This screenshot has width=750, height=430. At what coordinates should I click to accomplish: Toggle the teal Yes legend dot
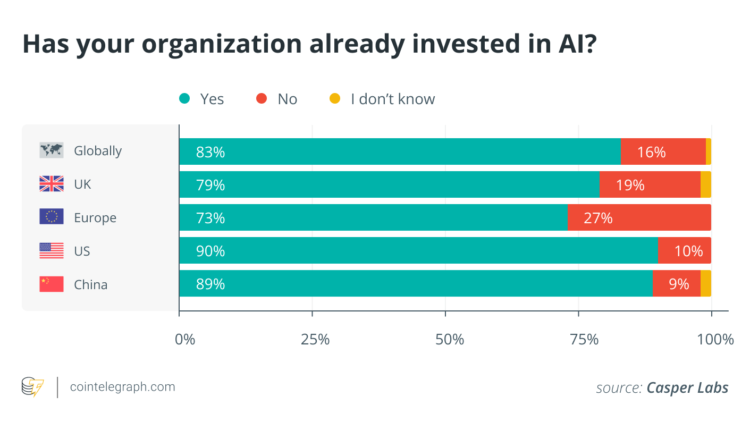[x=184, y=98]
